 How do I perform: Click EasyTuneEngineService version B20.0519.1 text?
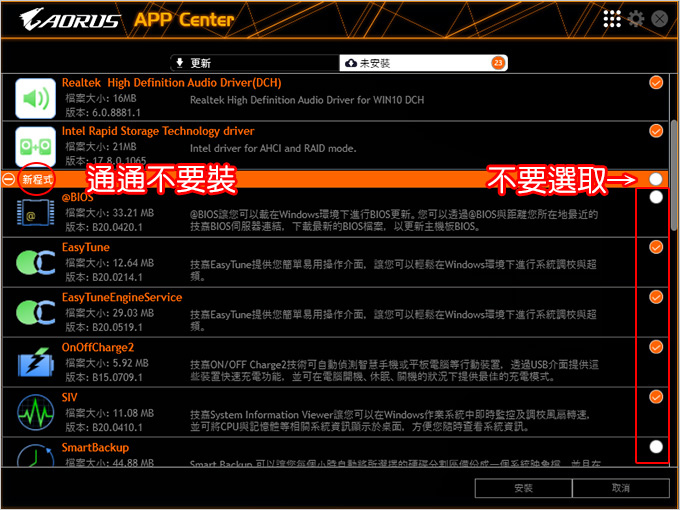click(104, 327)
